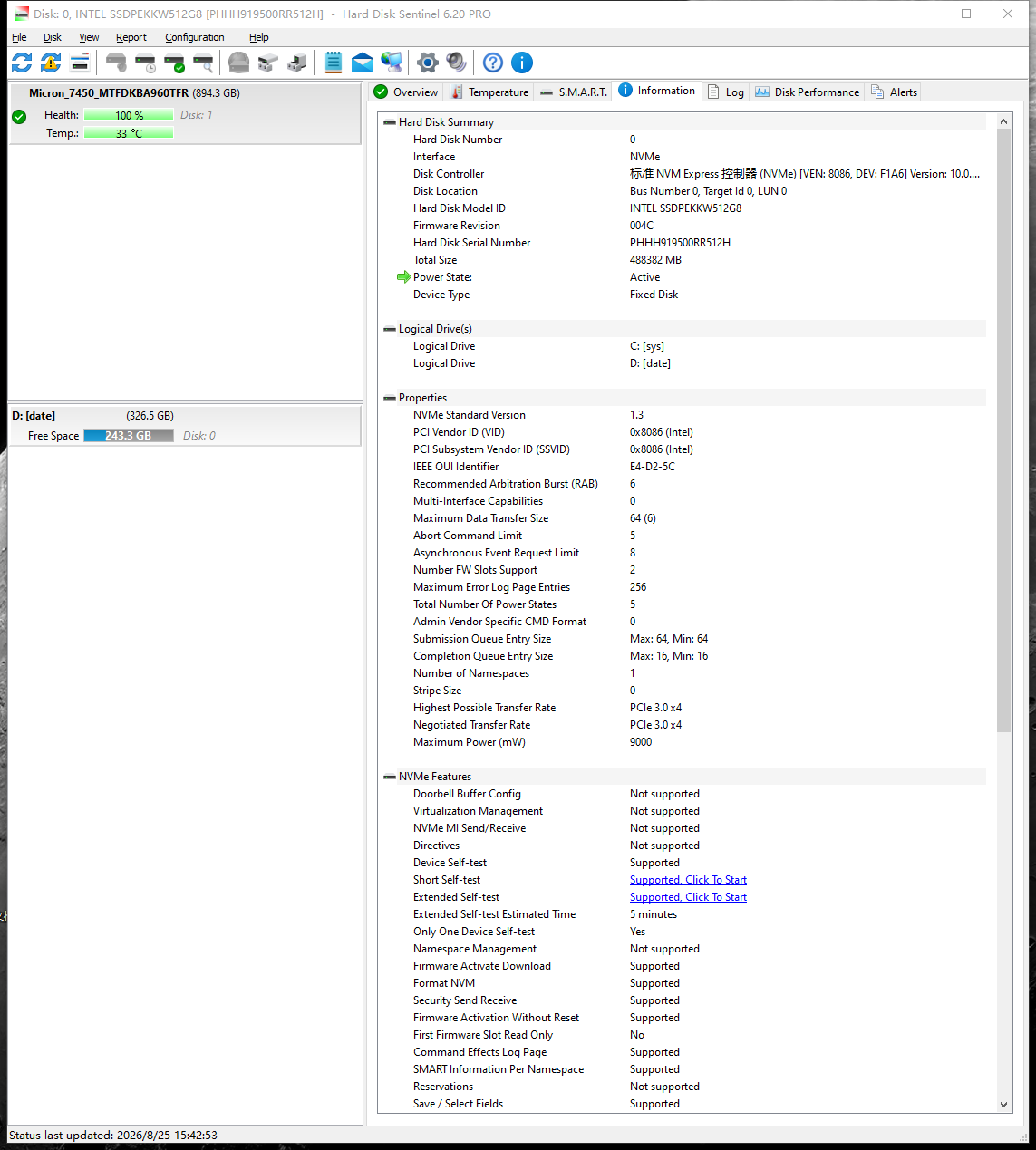Open the Configuration menu
Screen dimensions: 1036x1150
[x=195, y=37]
